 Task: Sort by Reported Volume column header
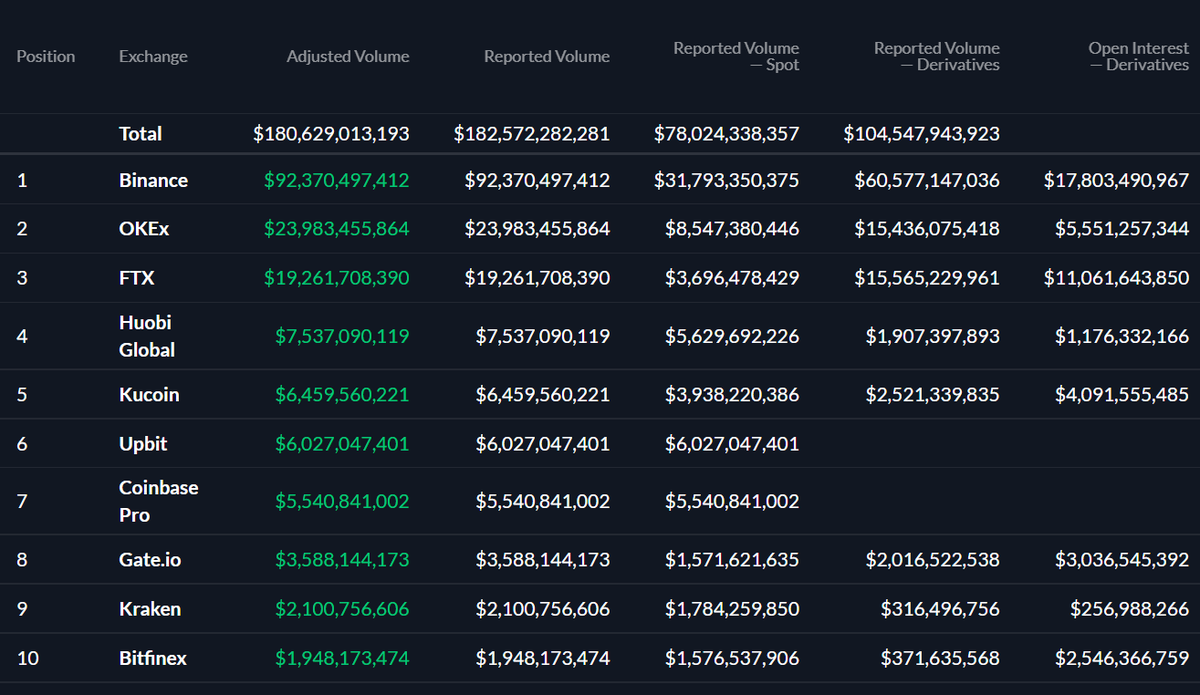pyautogui.click(x=547, y=57)
